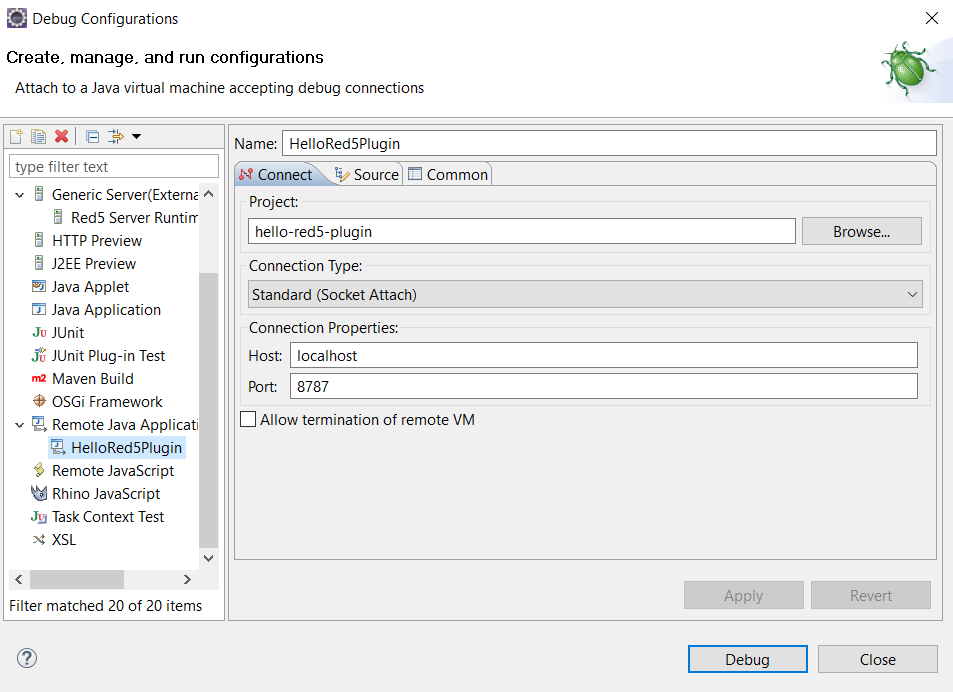Click the Java Application icon
This screenshot has height=692, width=953.
point(39,310)
